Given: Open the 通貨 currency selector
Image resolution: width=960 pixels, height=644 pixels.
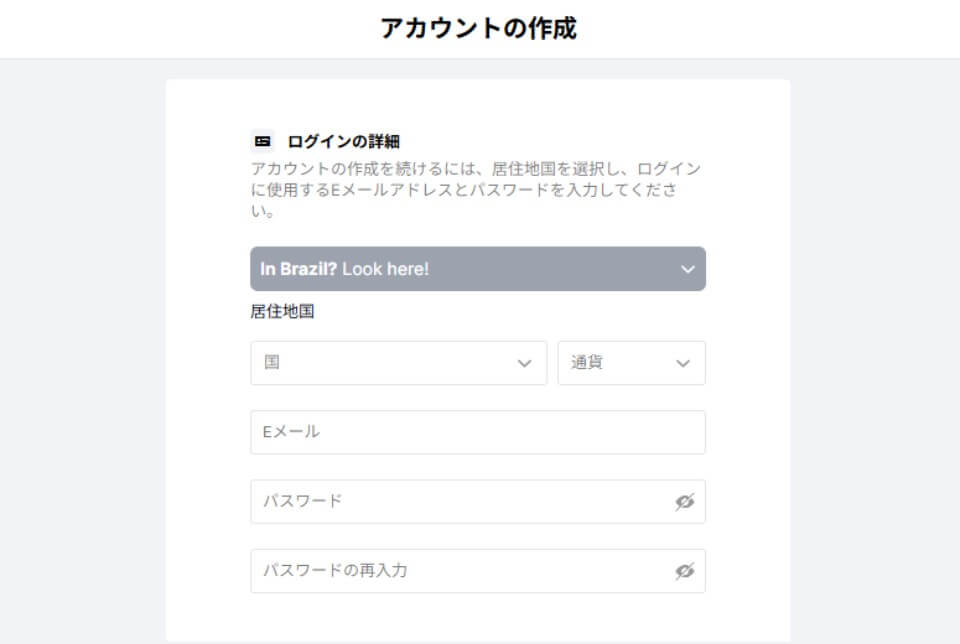Looking at the screenshot, I should [631, 363].
